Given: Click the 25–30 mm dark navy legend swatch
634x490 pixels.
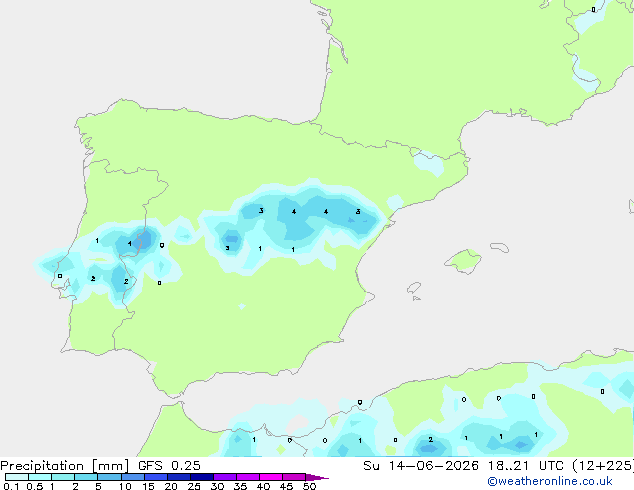Looking at the screenshot, I should coord(201,477).
